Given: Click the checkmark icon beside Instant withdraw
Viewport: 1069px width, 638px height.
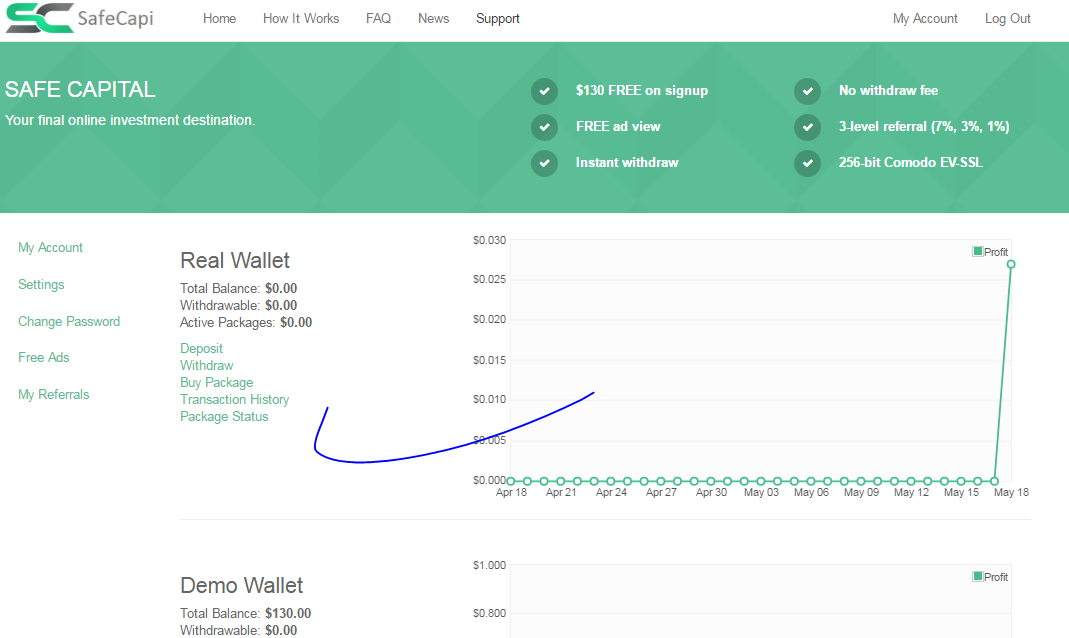Looking at the screenshot, I should 544,163.
